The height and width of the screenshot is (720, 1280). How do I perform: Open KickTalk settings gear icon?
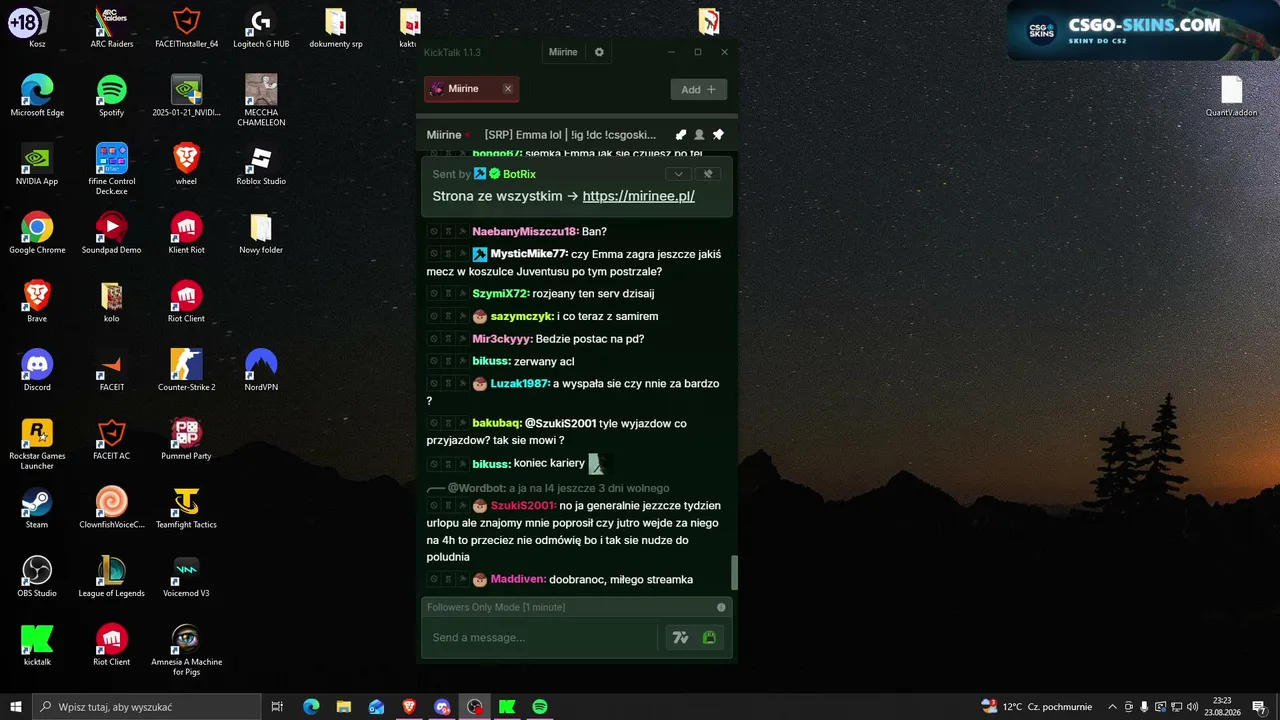(x=599, y=52)
